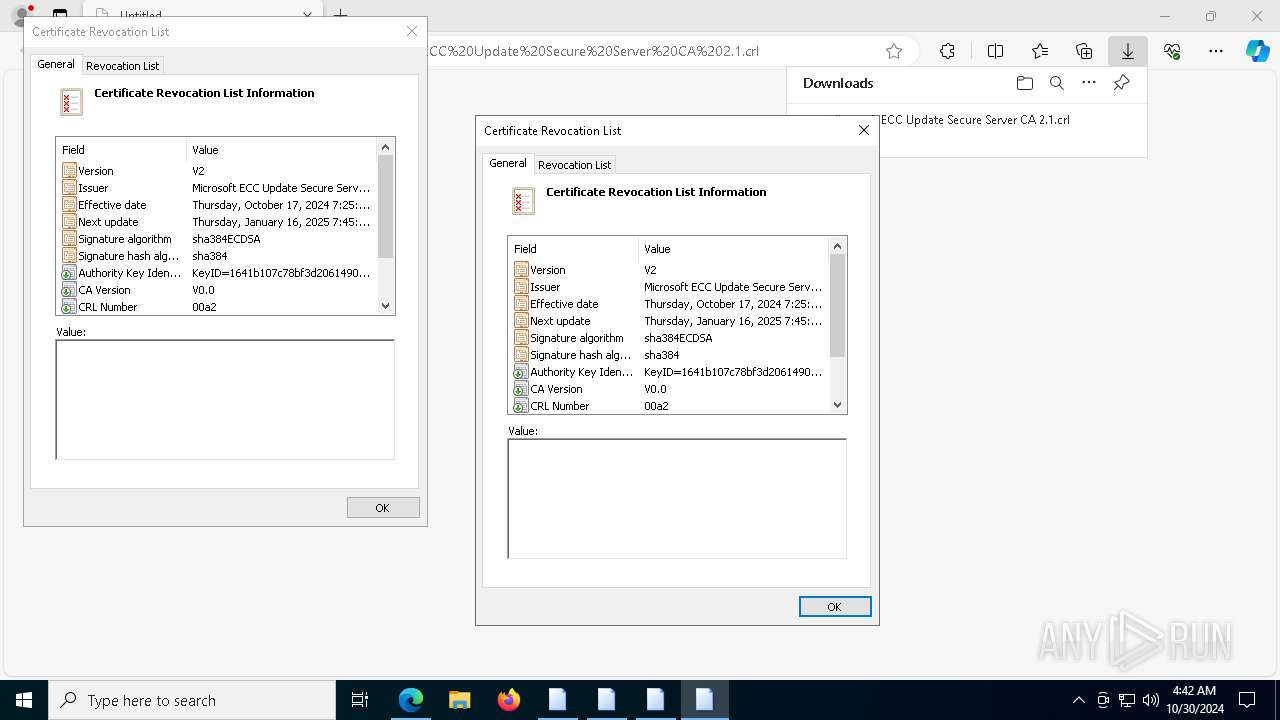Close the back Certificate Revocation List dialog

(x=412, y=31)
